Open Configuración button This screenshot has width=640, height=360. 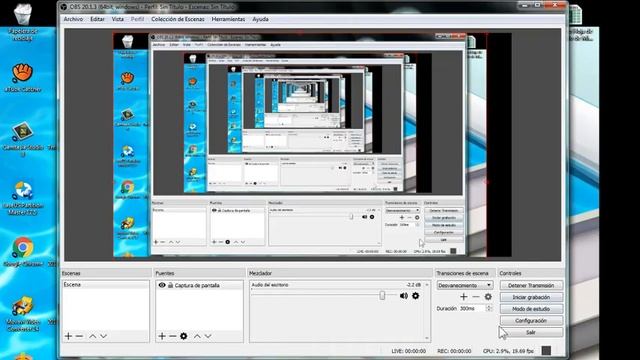point(531,321)
